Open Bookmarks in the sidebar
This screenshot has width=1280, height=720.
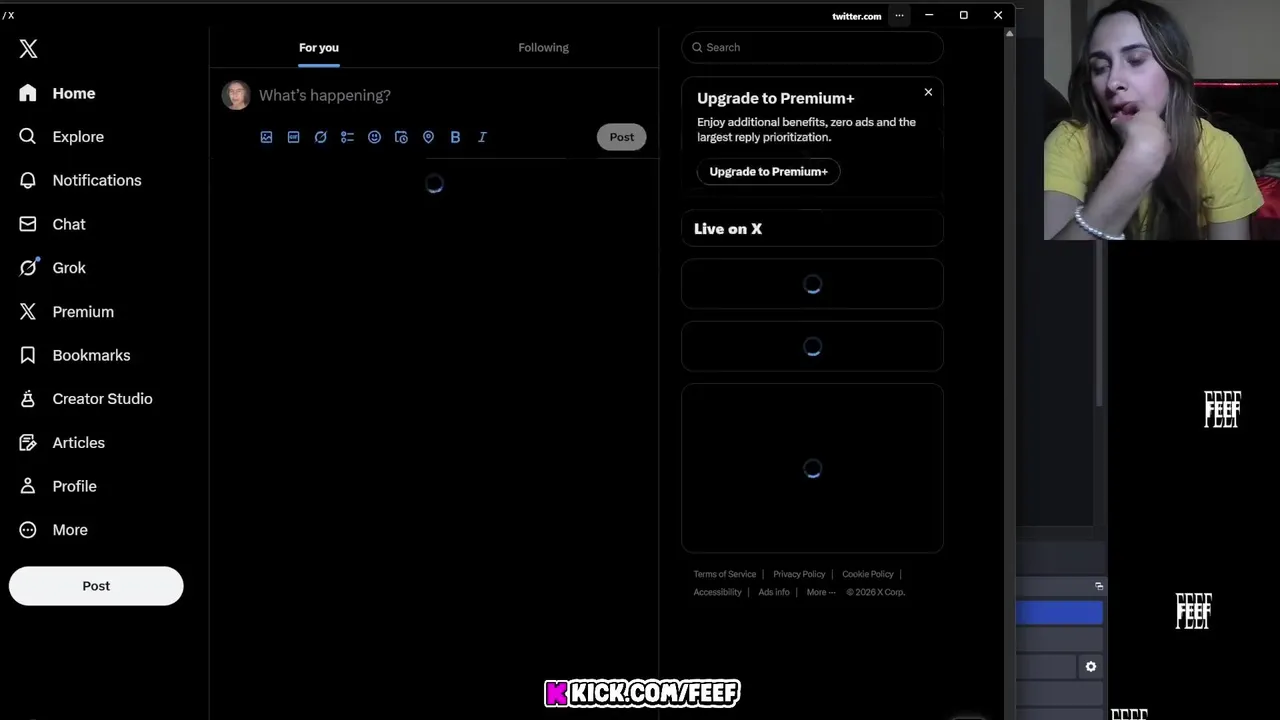74,355
